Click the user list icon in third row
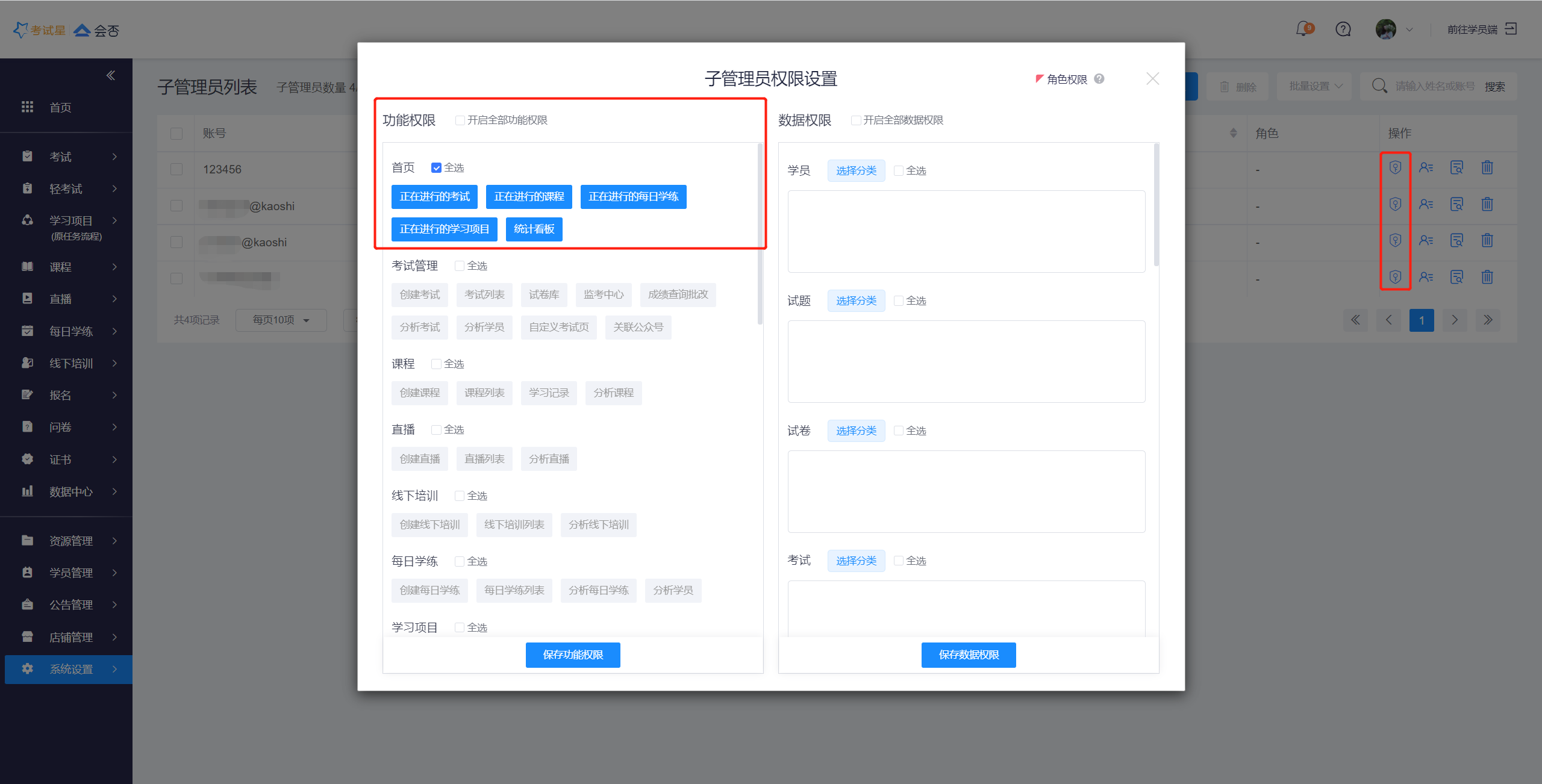The image size is (1542, 784). tap(1426, 240)
